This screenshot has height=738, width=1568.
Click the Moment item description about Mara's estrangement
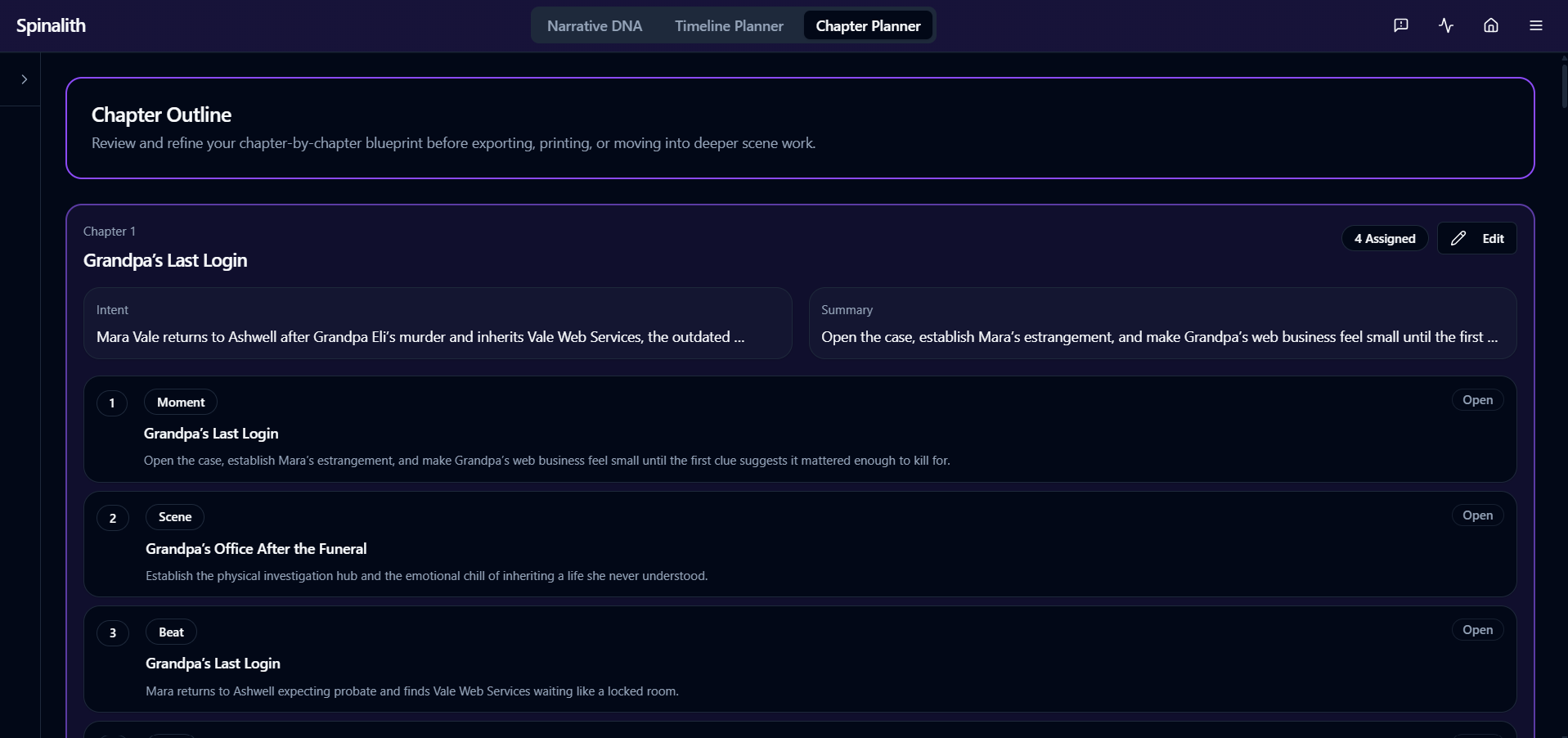[x=547, y=461]
